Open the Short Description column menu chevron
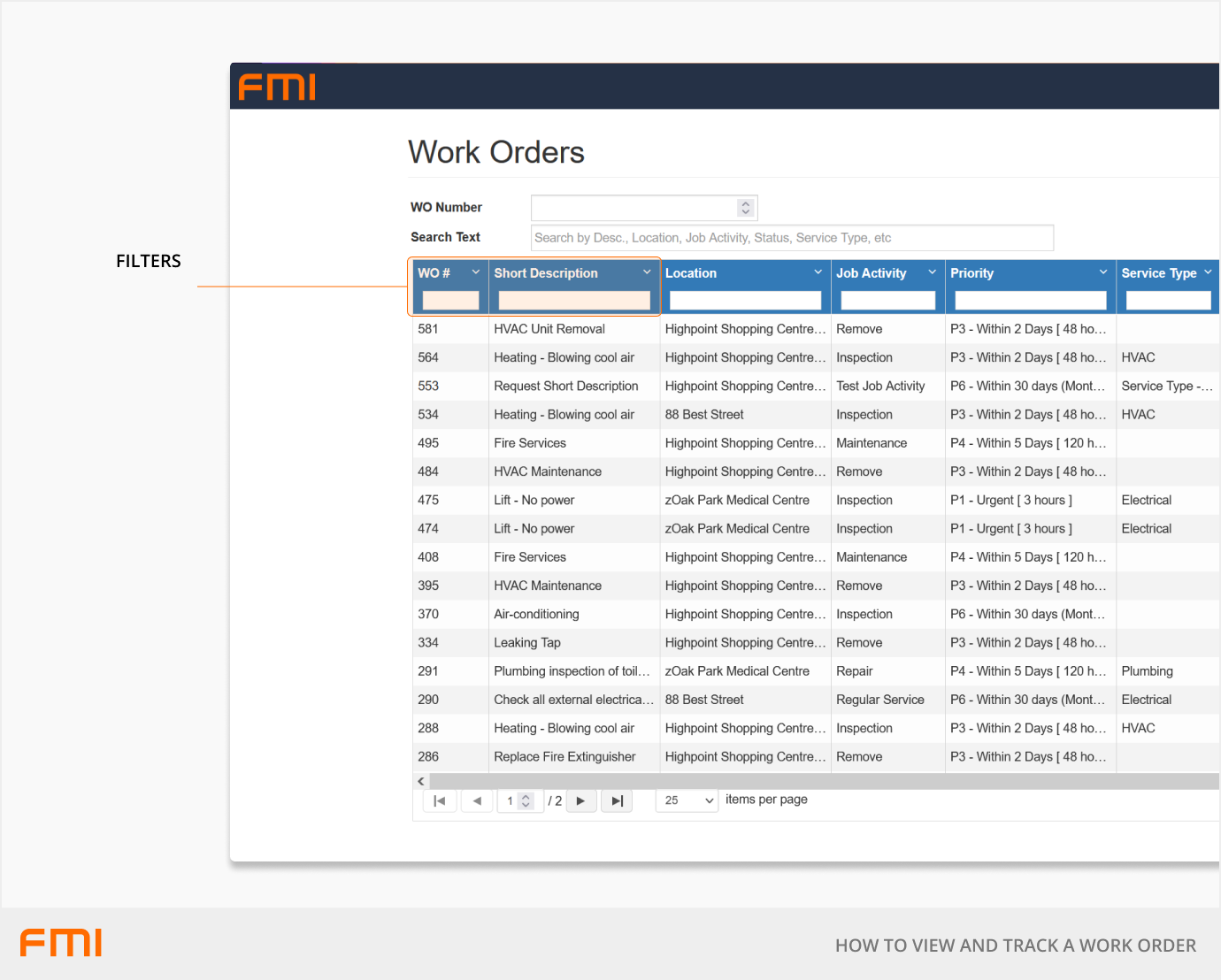 [647, 272]
